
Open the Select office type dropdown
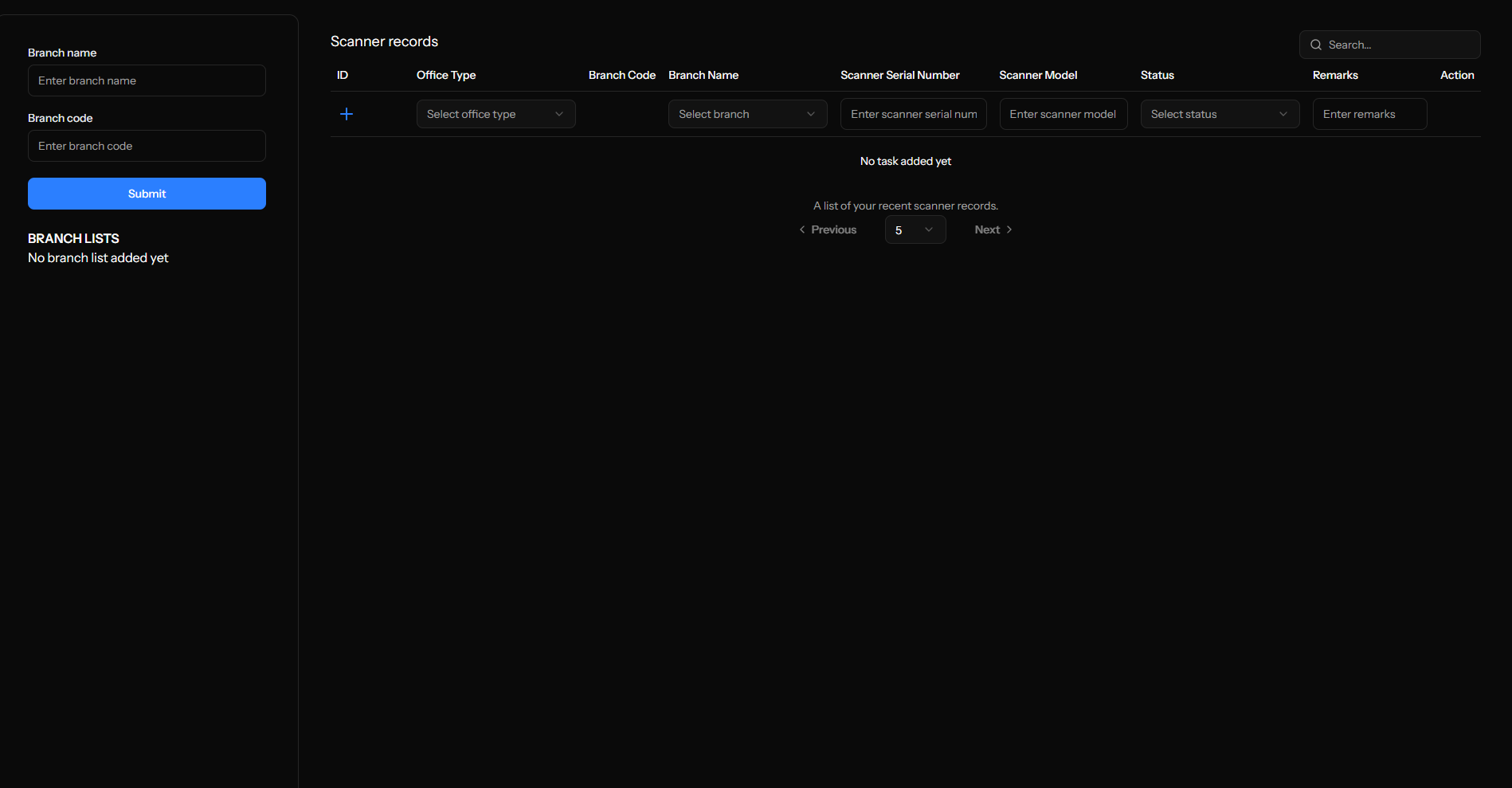pos(496,114)
